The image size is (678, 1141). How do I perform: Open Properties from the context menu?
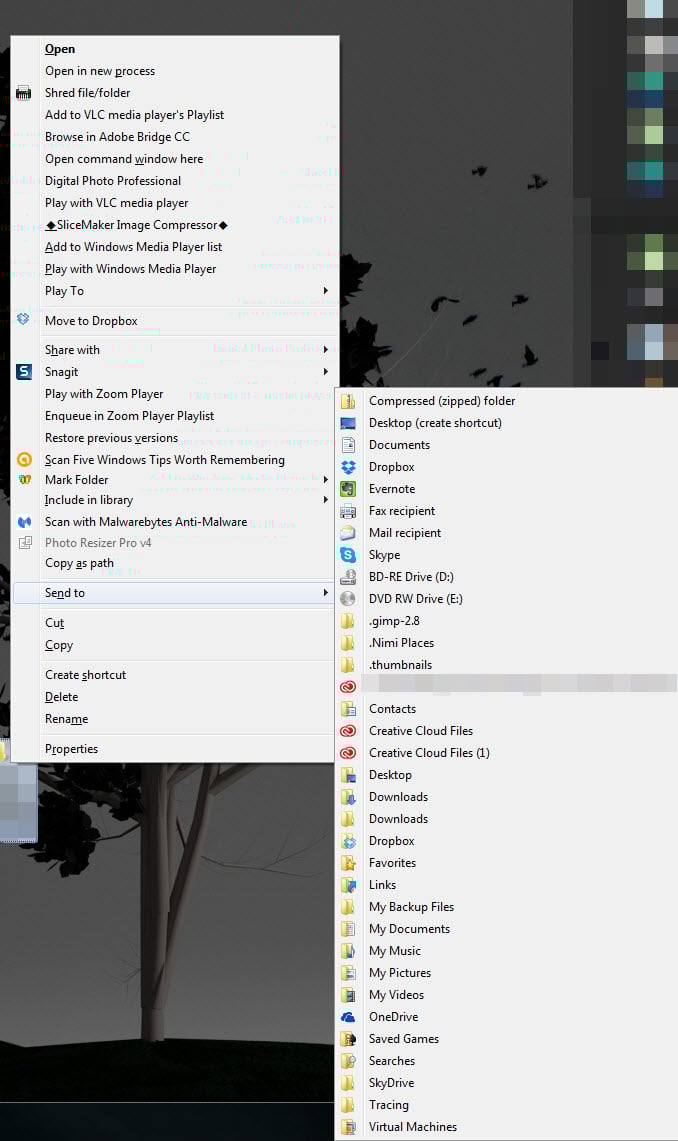tap(71, 749)
